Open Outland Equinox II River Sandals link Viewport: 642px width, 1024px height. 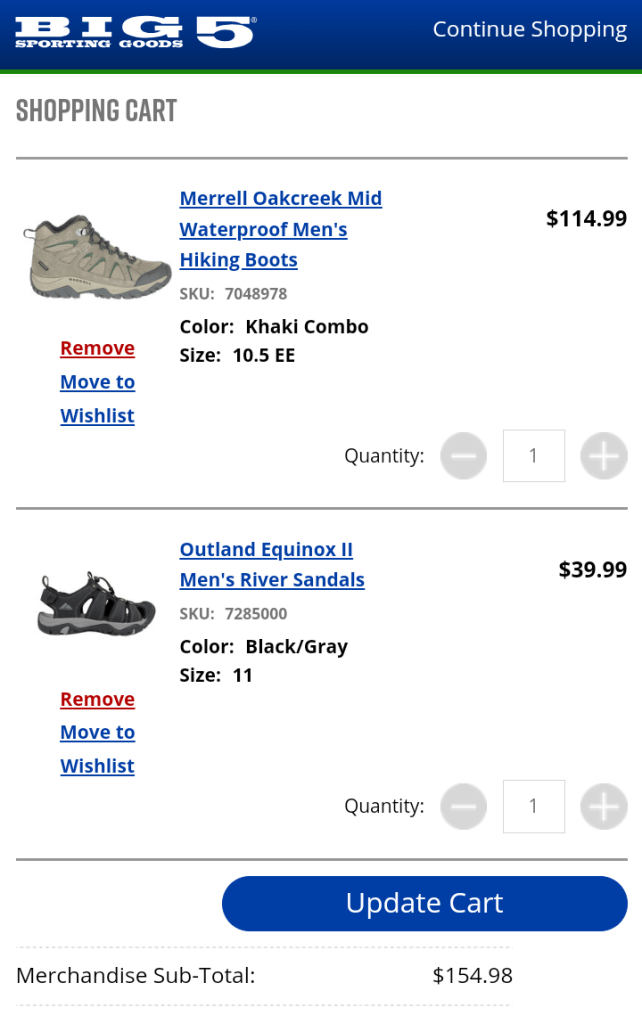click(x=271, y=565)
